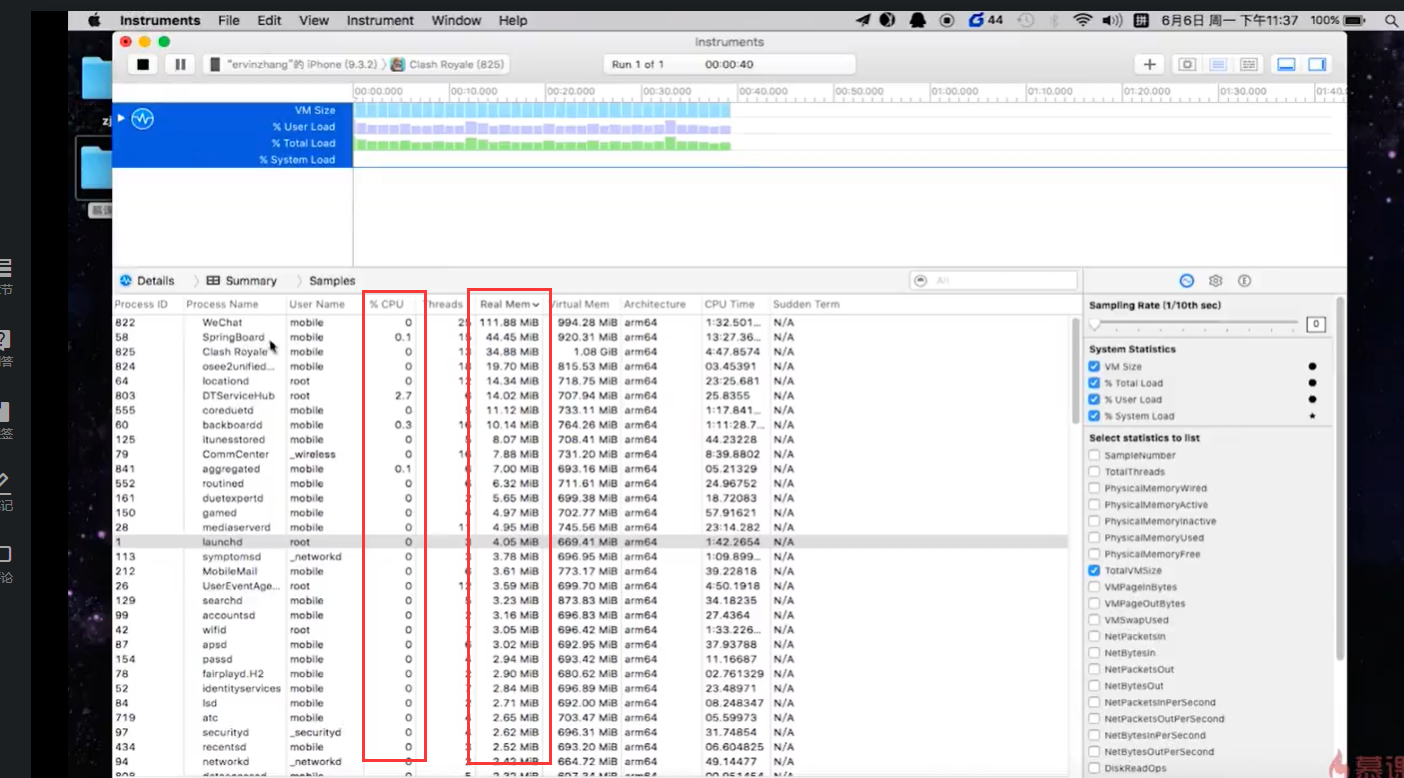Click the timeline ruler at 00:50.000
The image size is (1404, 778).
(x=860, y=91)
